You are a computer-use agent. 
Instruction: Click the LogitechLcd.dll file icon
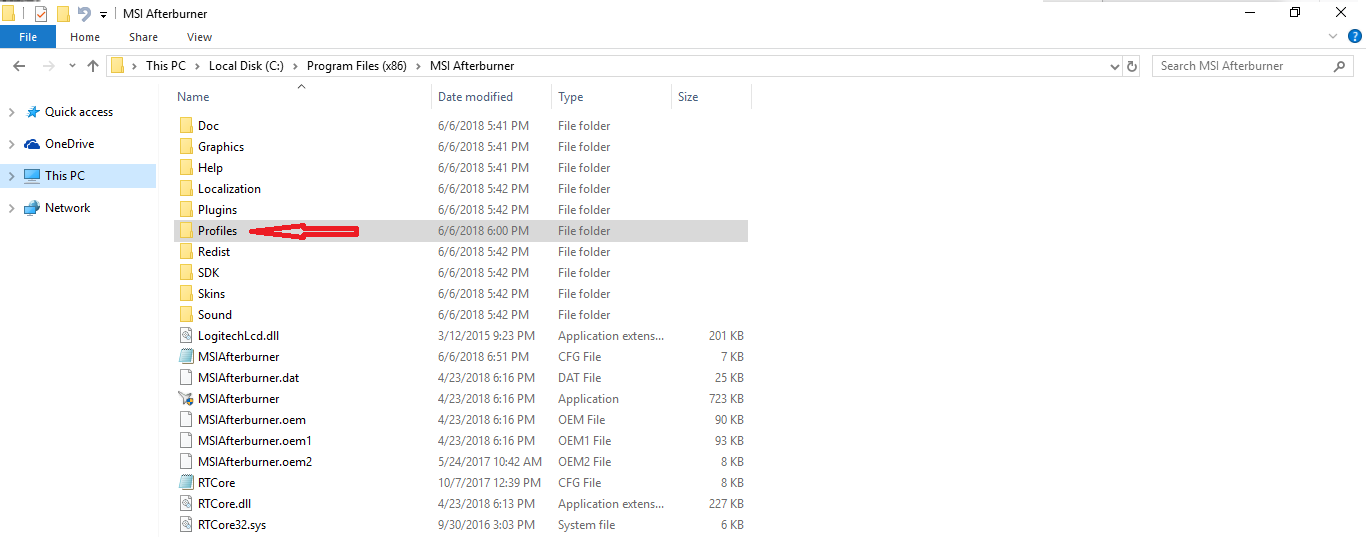coord(186,336)
